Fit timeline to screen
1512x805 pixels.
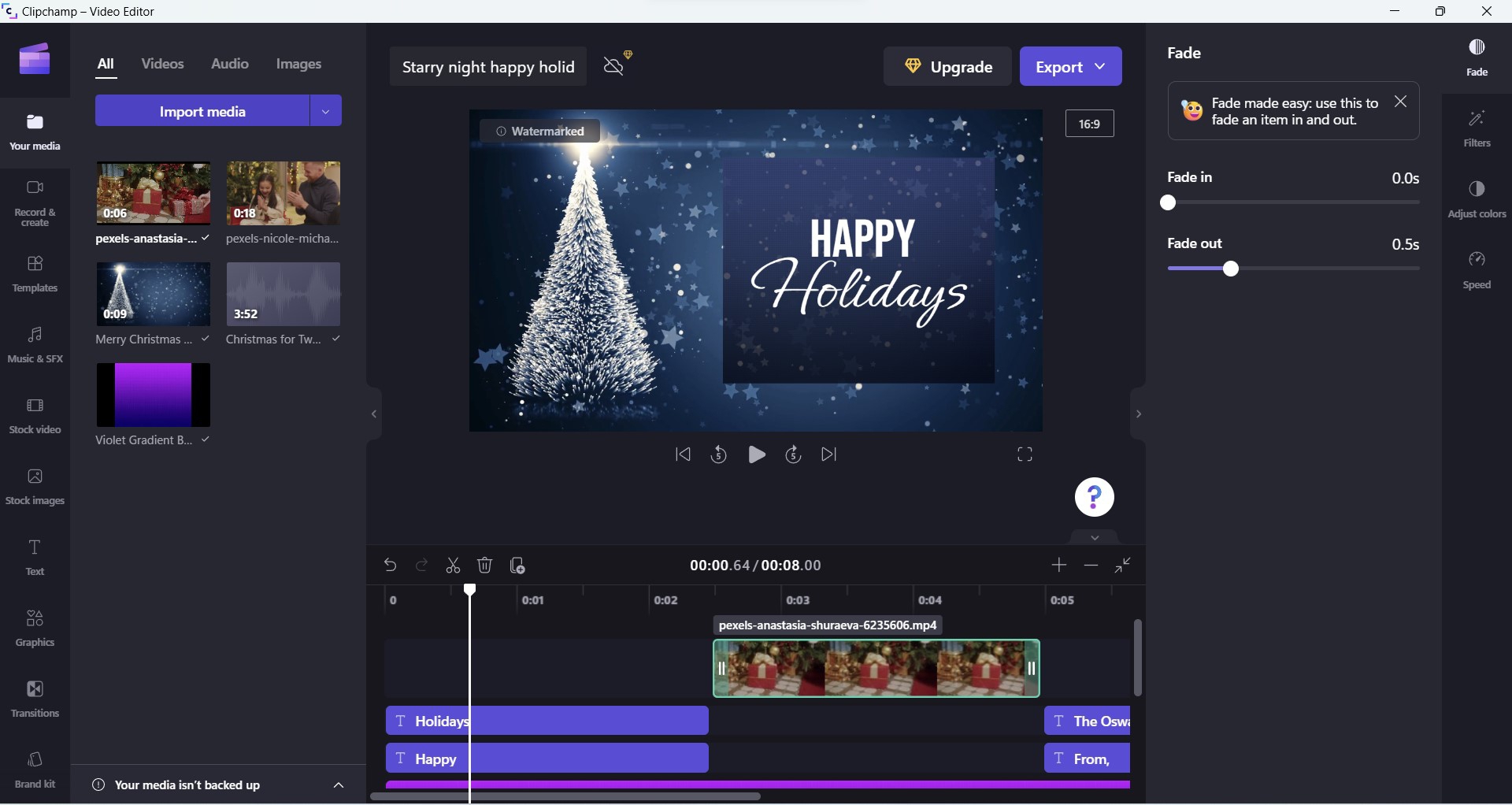click(1123, 565)
